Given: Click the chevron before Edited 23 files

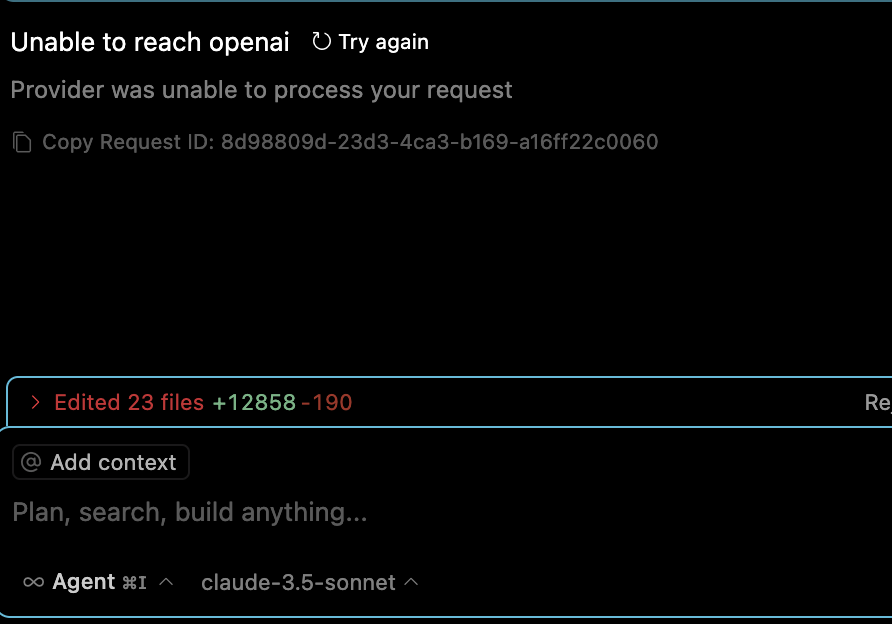Looking at the screenshot, I should coord(35,402).
